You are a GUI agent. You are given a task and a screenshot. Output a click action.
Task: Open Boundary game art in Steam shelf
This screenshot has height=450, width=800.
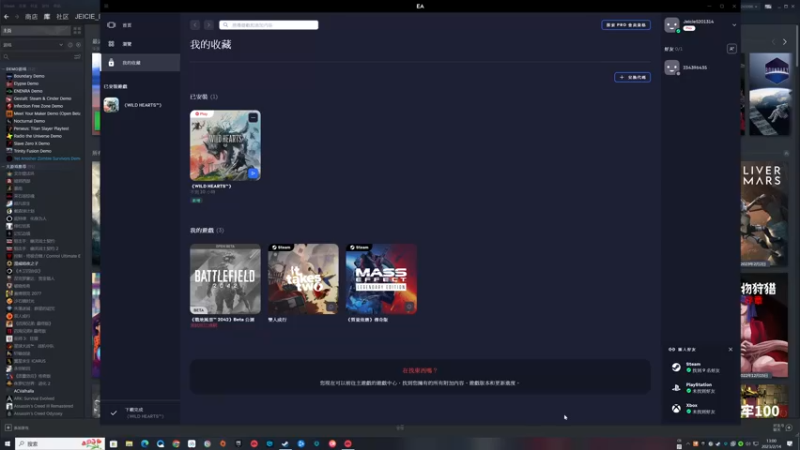click(770, 94)
